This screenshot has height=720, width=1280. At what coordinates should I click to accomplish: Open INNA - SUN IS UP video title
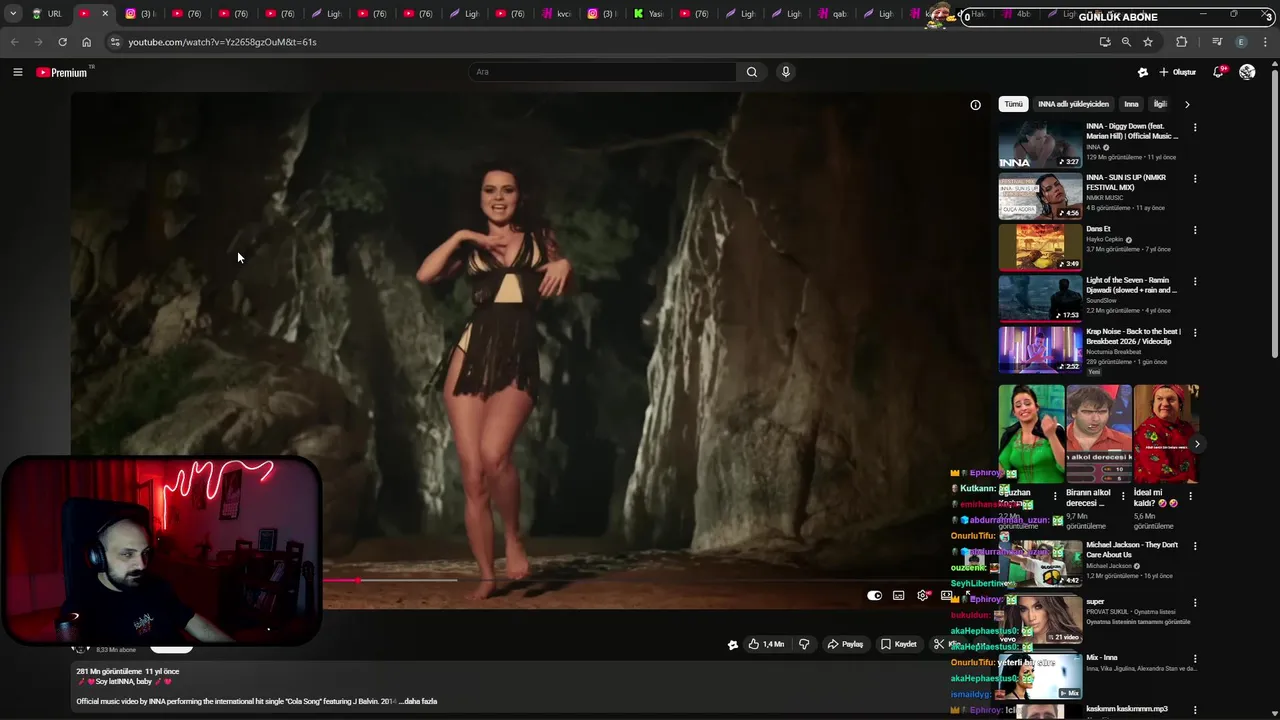[x=1126, y=182]
